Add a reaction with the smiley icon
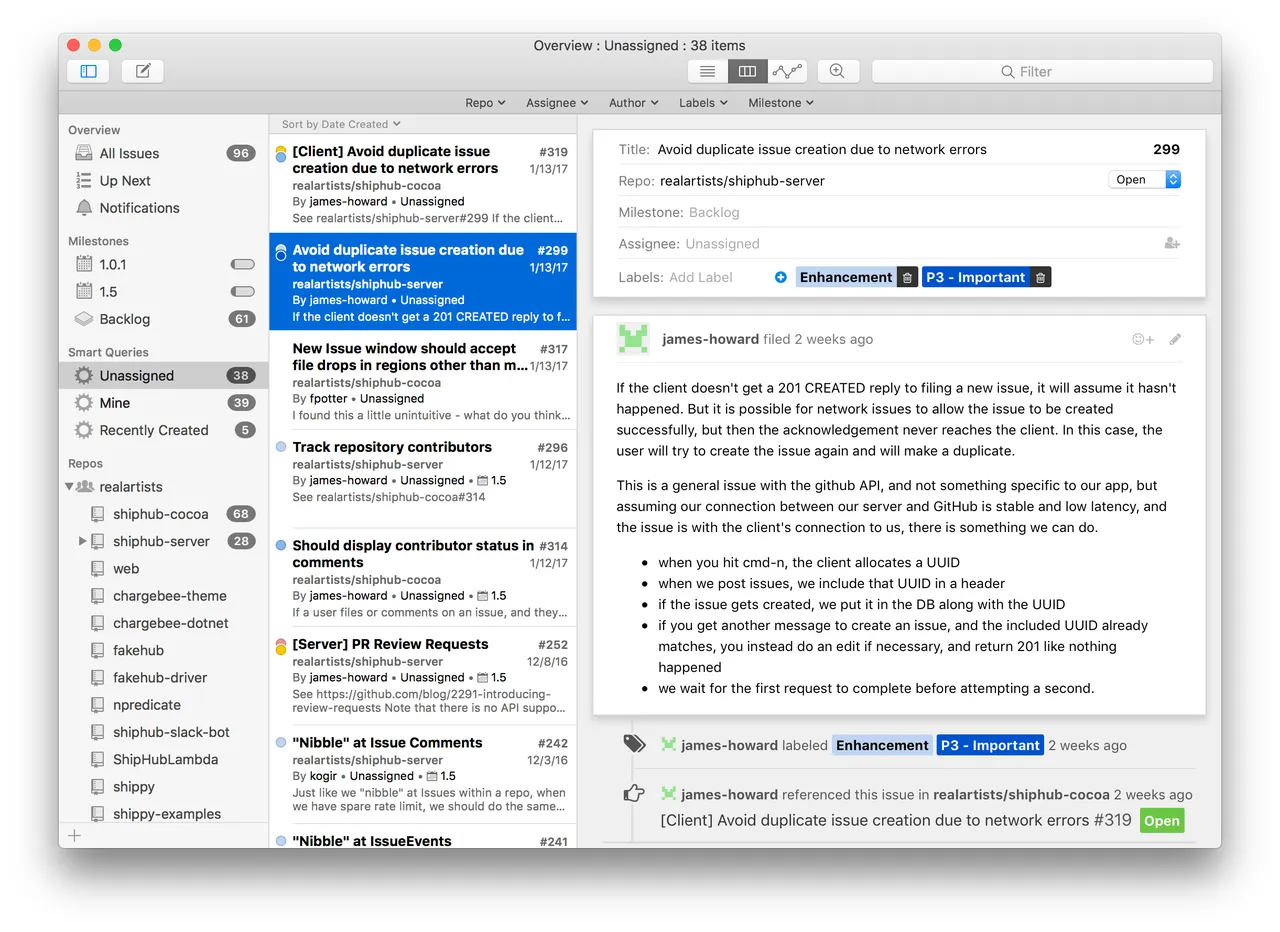 pos(1143,339)
